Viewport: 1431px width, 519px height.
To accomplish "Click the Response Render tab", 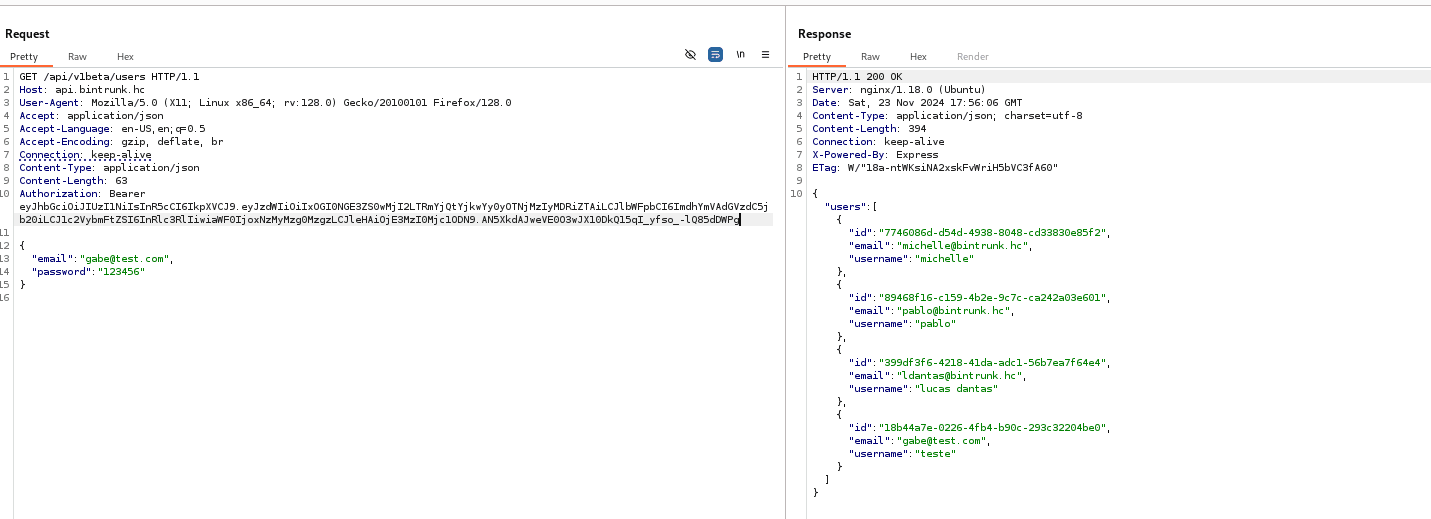I will [972, 57].
